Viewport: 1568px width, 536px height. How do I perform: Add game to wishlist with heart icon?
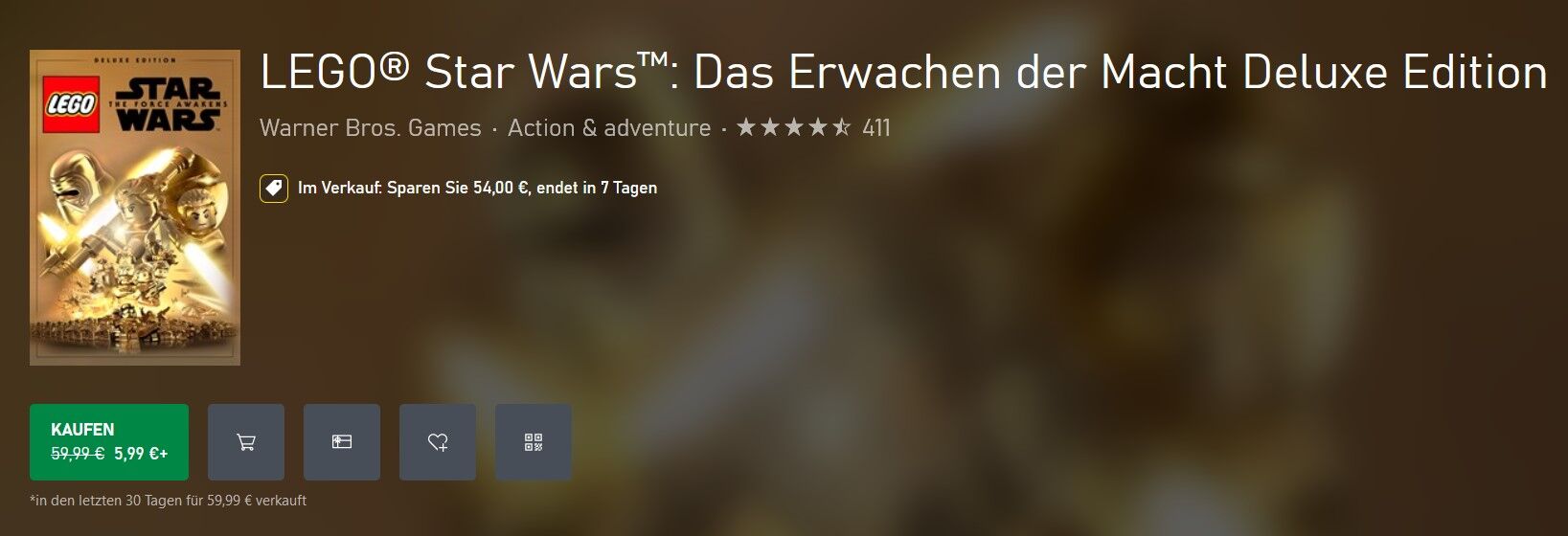pos(438,442)
